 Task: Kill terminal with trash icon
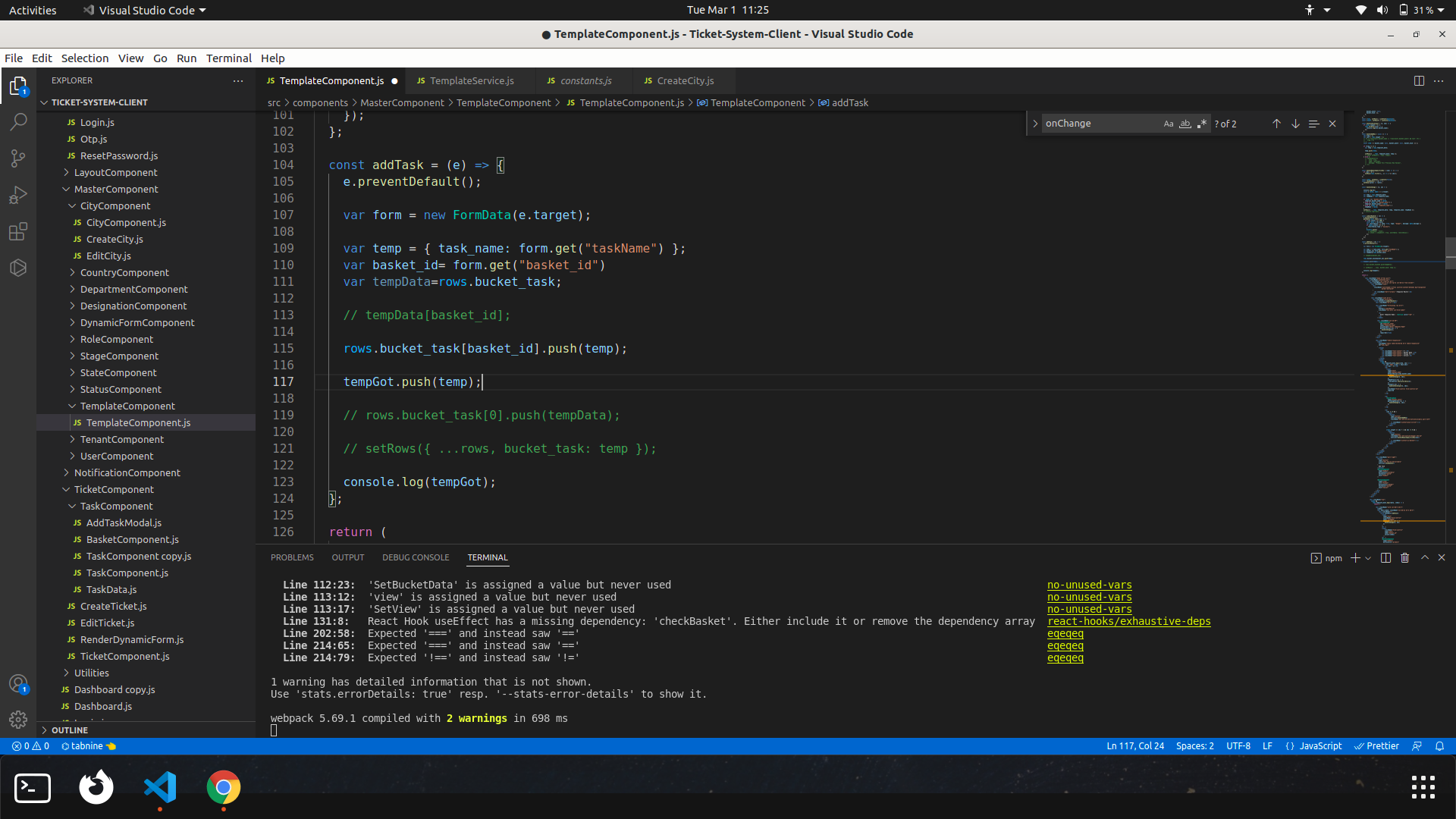[x=1404, y=557]
